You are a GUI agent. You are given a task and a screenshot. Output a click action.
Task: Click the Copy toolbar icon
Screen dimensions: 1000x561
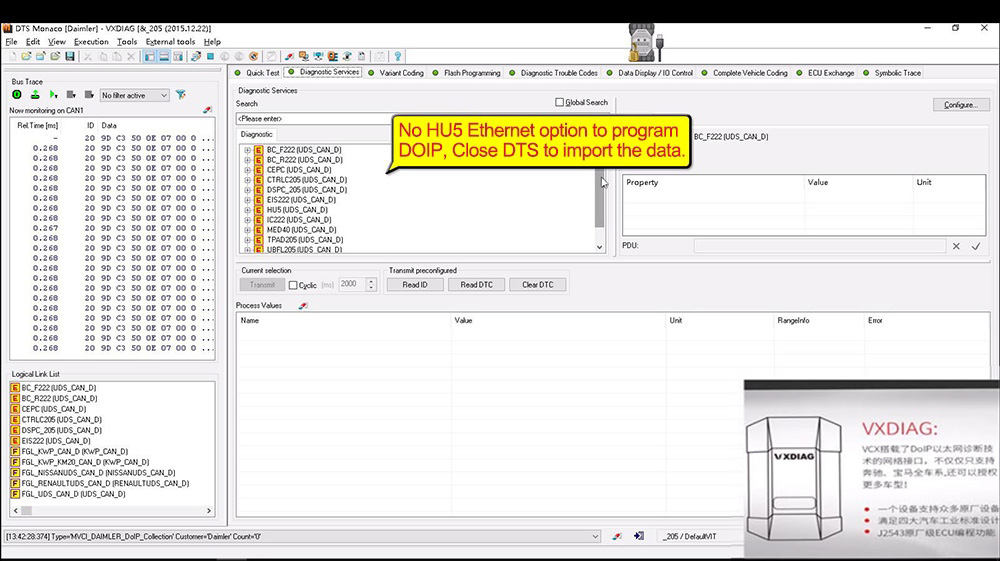[x=103, y=57]
